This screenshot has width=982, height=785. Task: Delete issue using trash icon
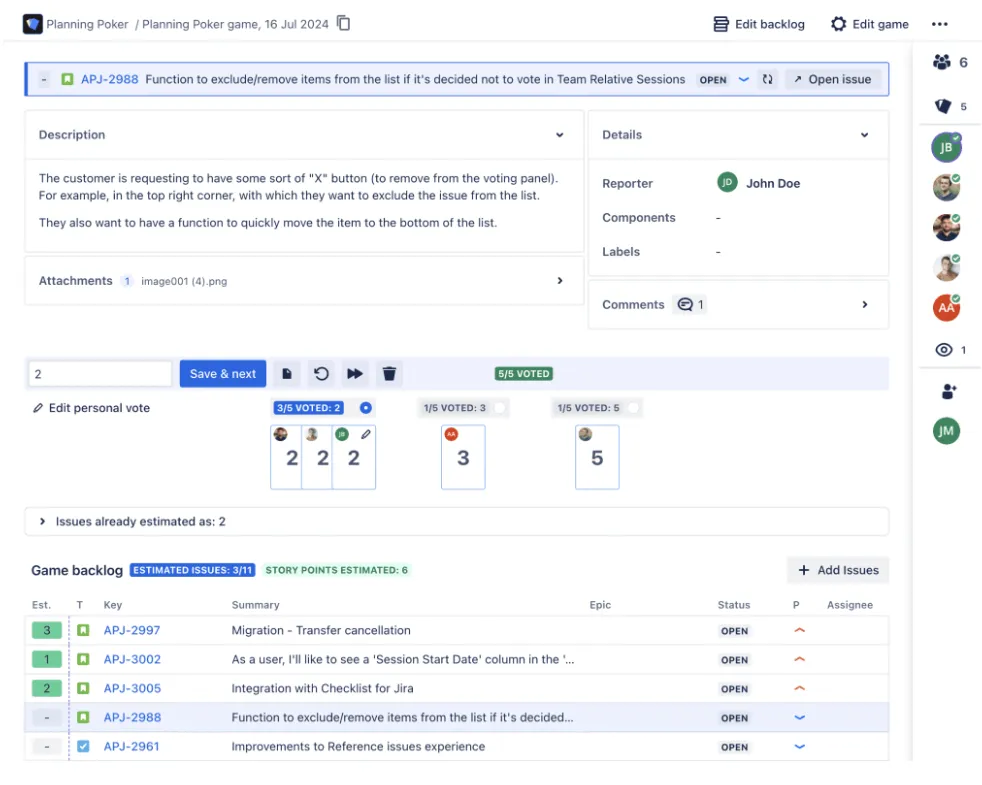389,374
